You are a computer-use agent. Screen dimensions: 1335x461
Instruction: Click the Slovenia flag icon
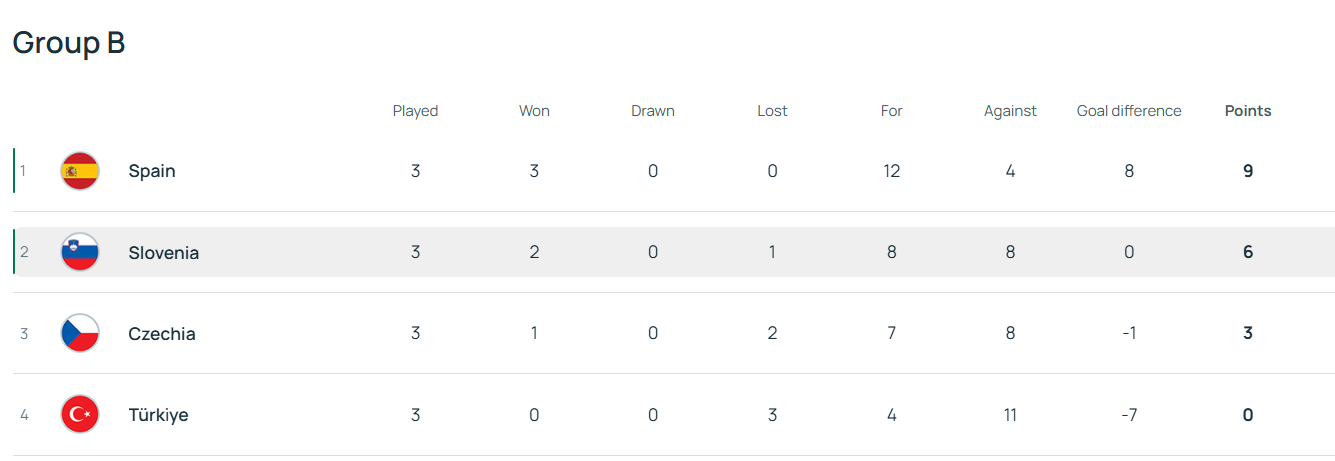(80, 252)
